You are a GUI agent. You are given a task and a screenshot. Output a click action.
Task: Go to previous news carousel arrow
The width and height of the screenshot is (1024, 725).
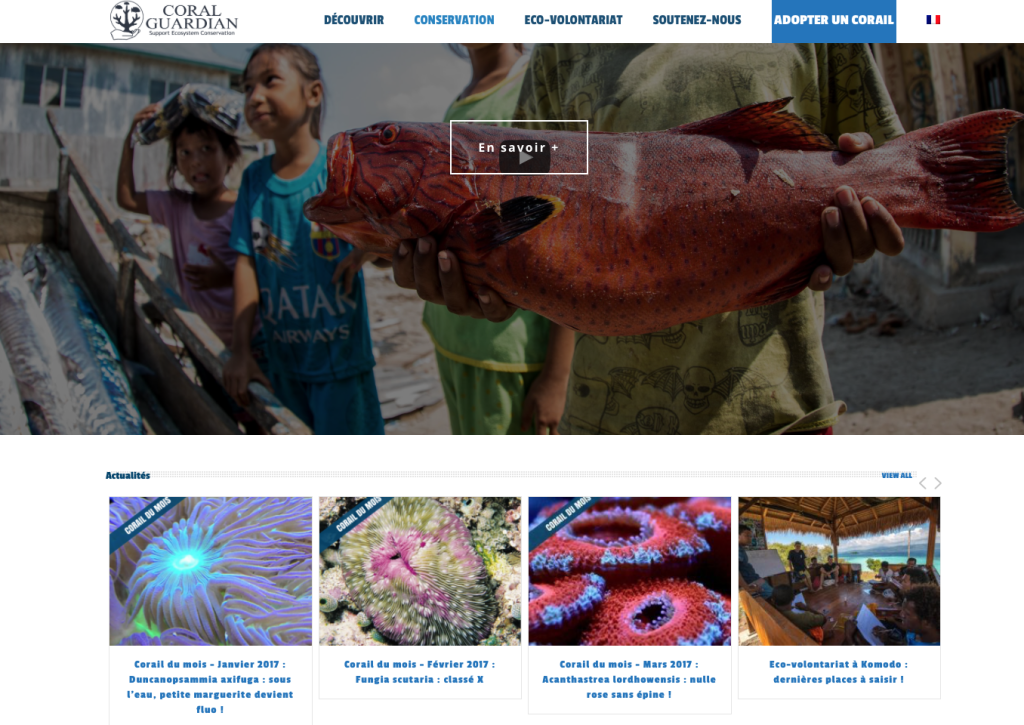923,483
